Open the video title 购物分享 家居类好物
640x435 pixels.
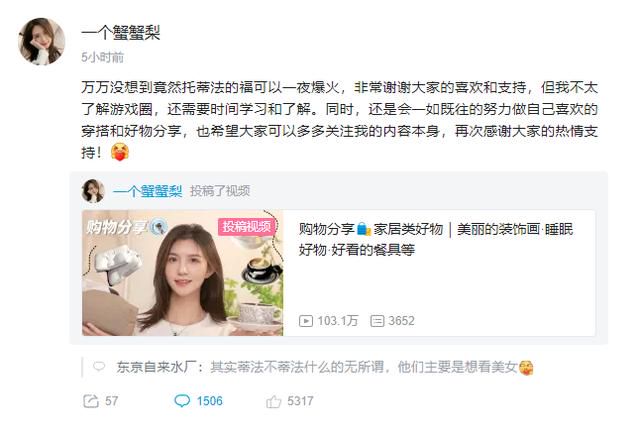[436, 239]
